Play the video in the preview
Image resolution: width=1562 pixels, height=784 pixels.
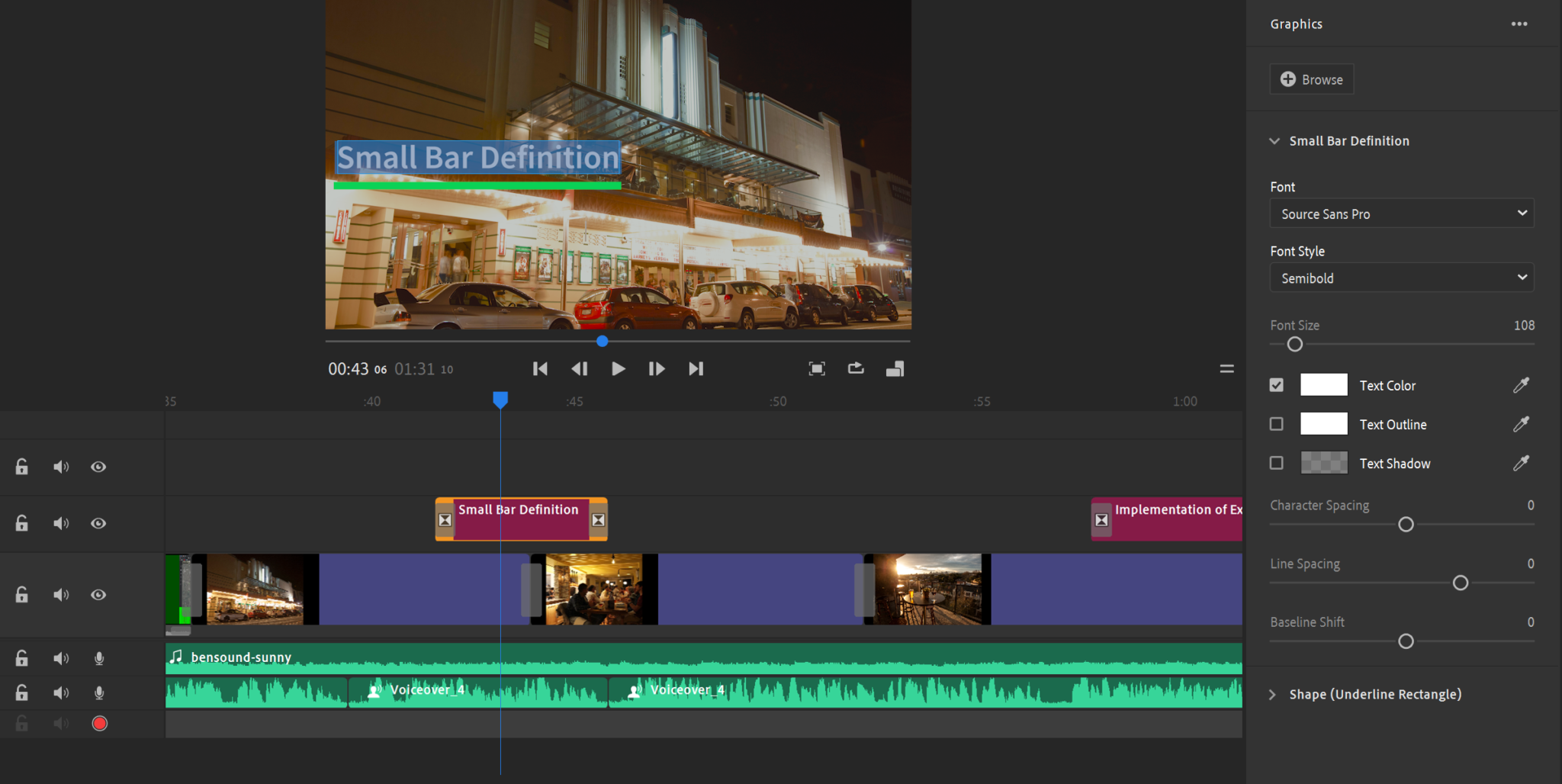pos(617,368)
